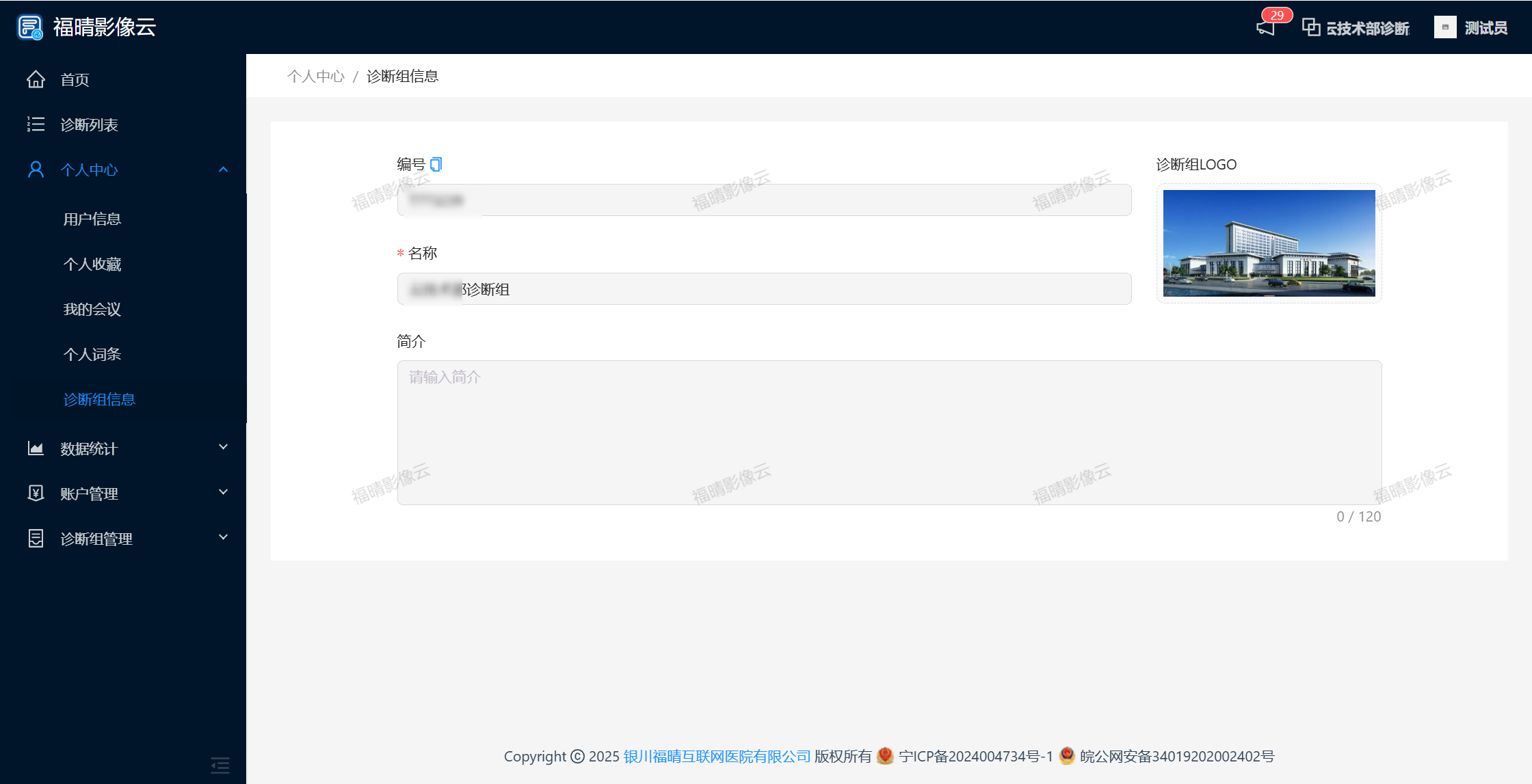This screenshot has height=784, width=1532.
Task: Click the 首页 home icon
Action: point(36,79)
